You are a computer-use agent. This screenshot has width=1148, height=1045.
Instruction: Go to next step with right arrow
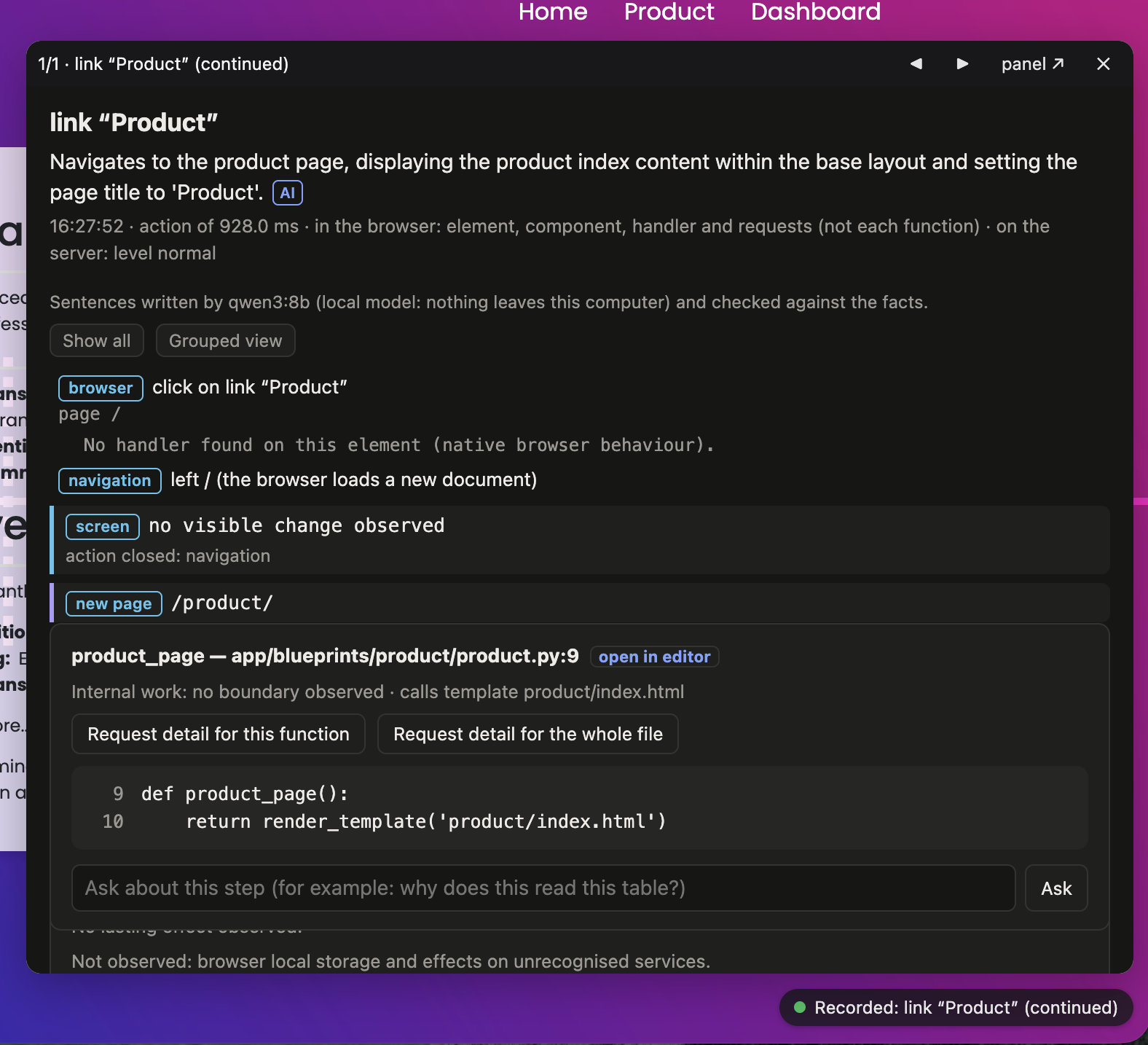(x=962, y=64)
